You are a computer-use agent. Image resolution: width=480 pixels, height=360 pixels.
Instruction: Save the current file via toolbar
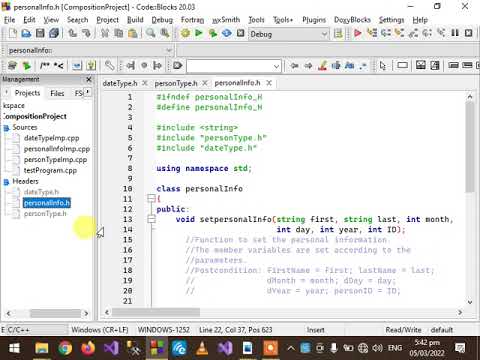pos(40,33)
